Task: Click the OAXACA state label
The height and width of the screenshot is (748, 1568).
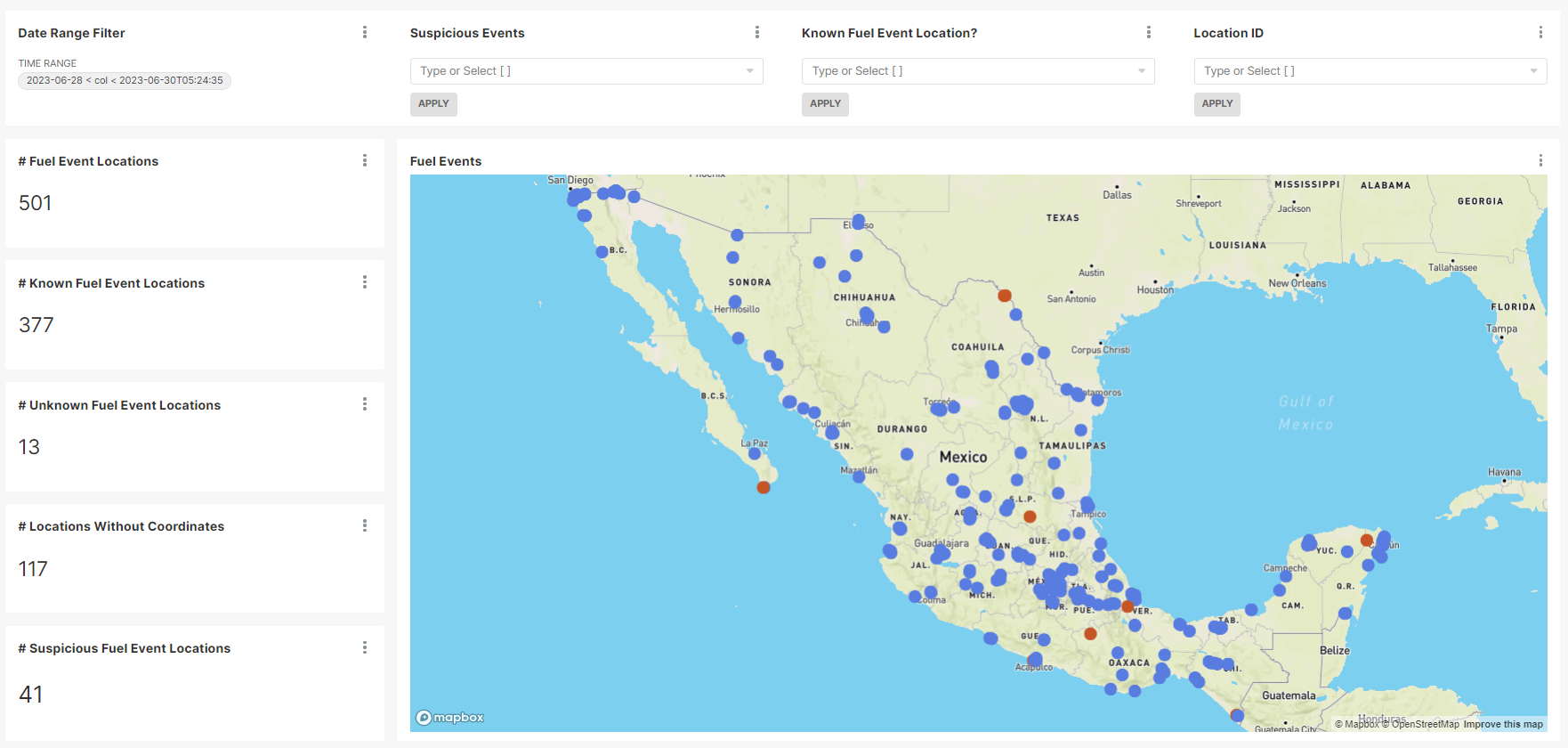Action: 1129,663
